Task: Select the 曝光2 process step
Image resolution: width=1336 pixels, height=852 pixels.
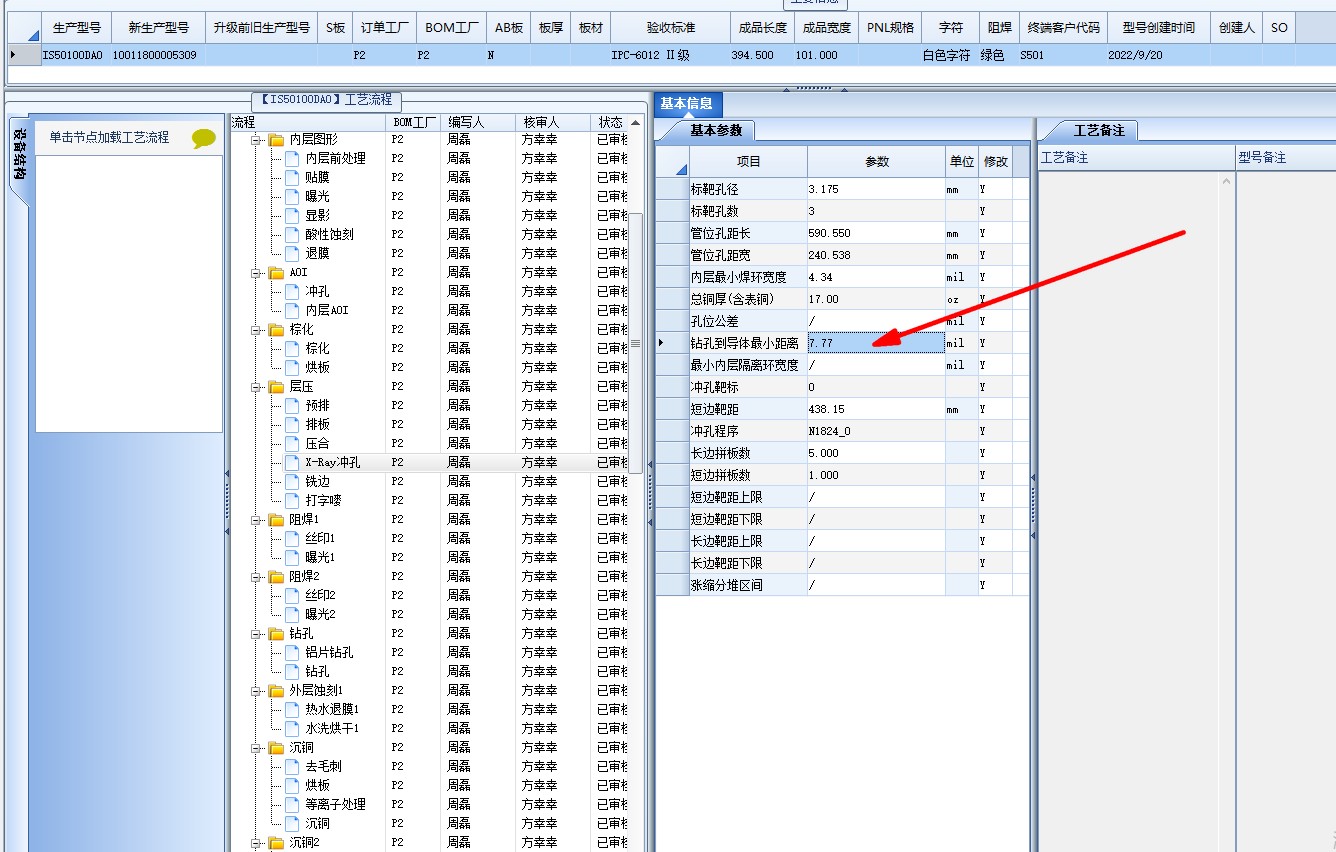Action: [x=320, y=614]
